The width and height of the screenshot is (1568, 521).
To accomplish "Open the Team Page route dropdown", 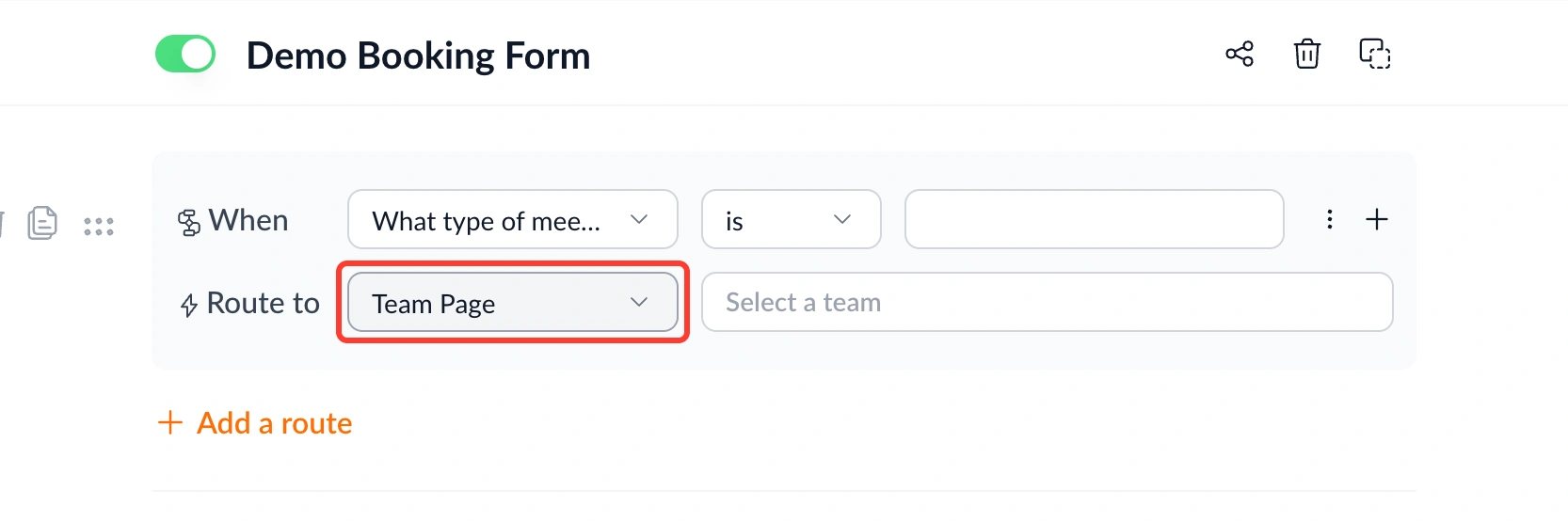I will pyautogui.click(x=513, y=302).
